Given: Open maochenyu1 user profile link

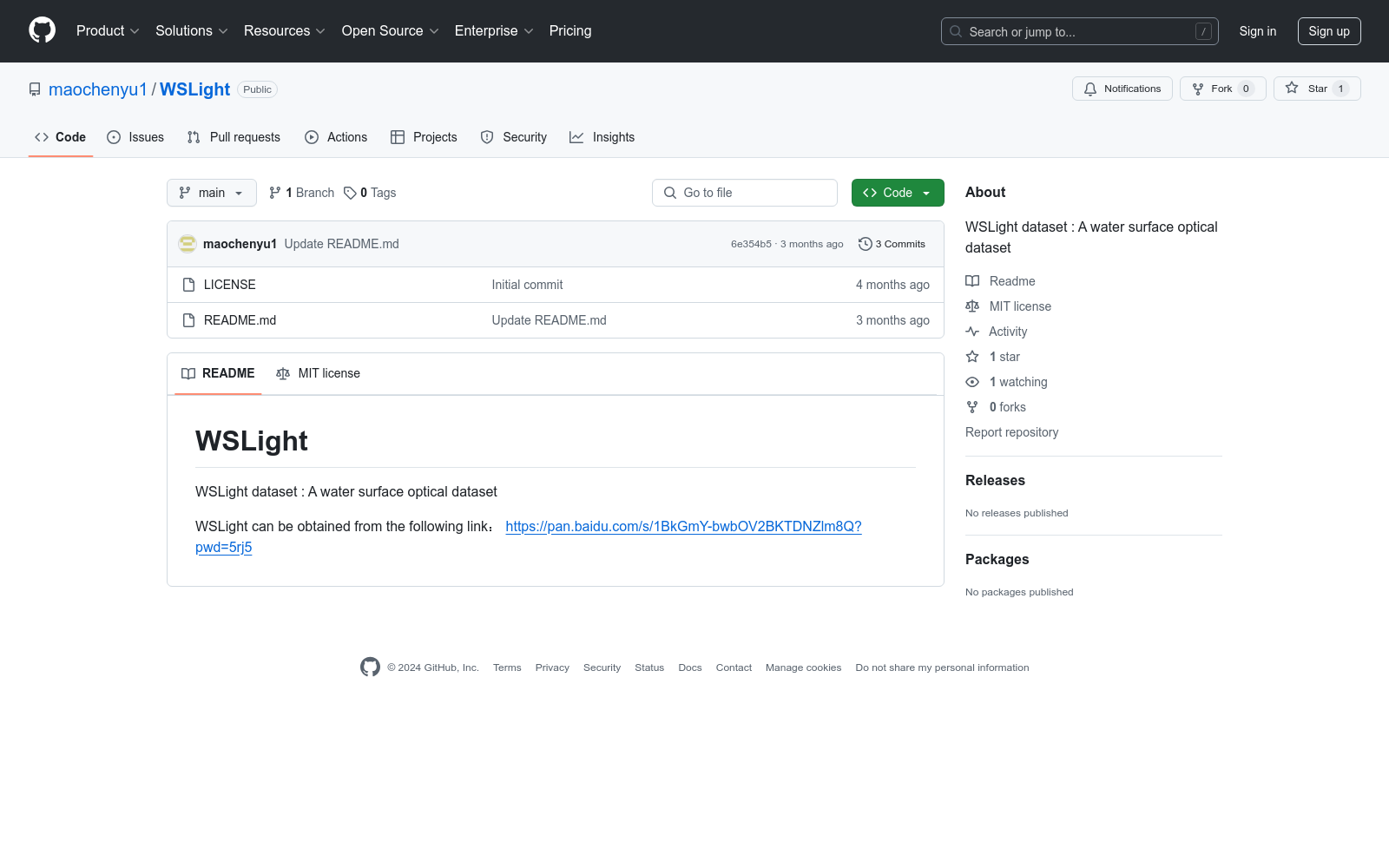Looking at the screenshot, I should coord(98,89).
